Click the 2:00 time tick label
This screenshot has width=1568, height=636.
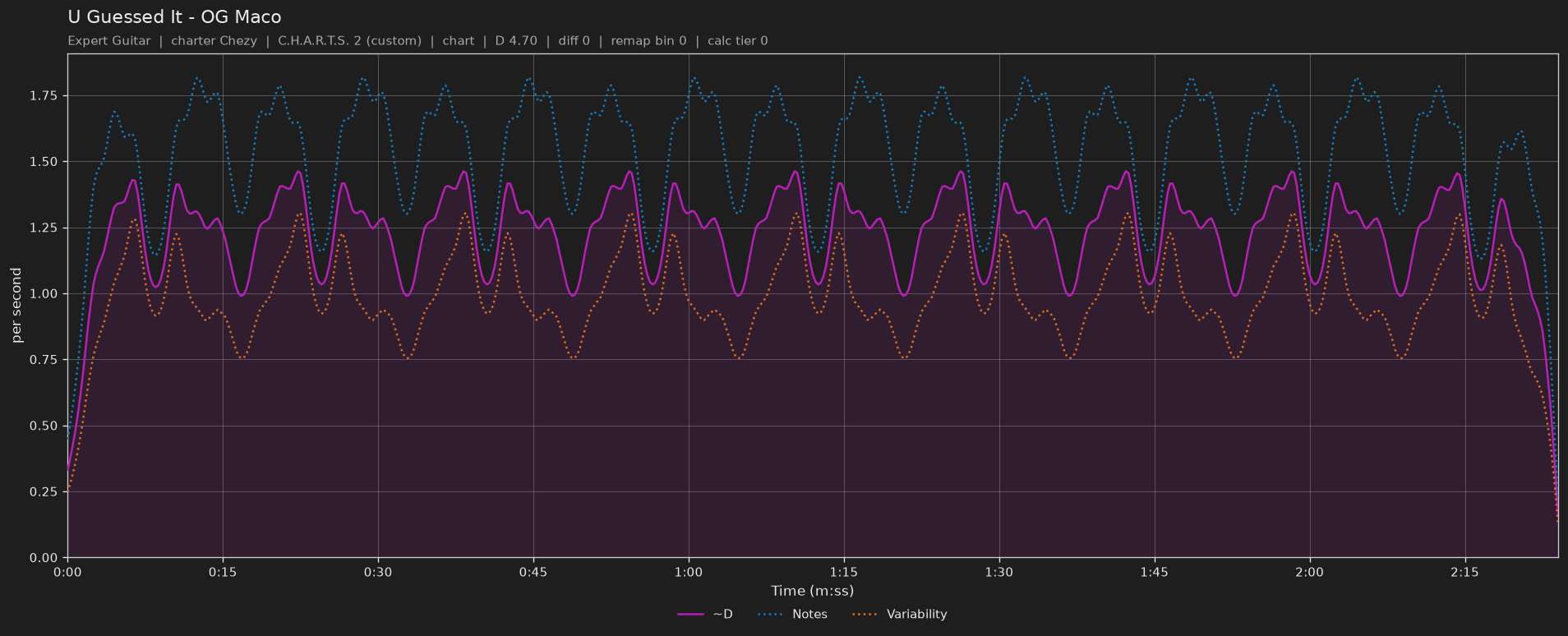1310,572
